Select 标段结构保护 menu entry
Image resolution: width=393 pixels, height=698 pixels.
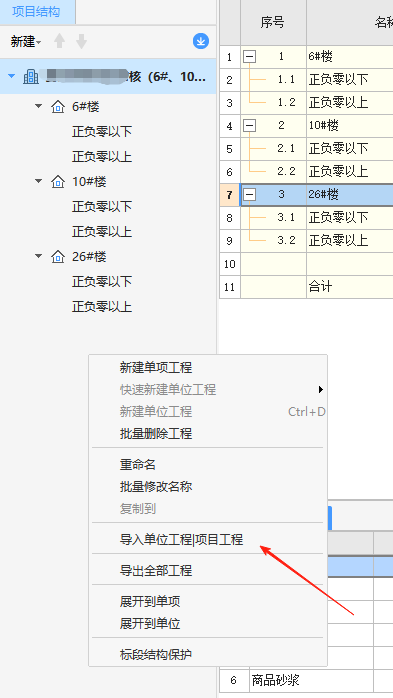click(x=156, y=655)
